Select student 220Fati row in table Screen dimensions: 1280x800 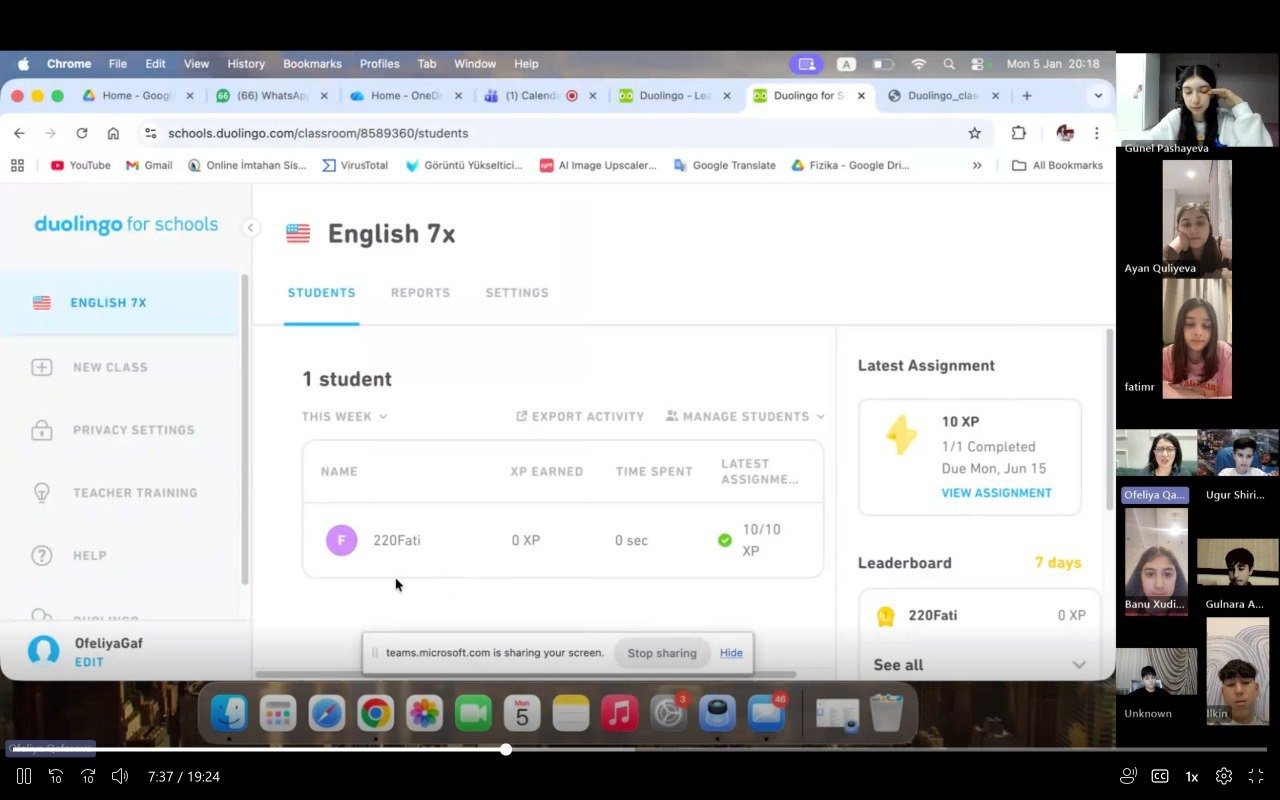(396, 540)
